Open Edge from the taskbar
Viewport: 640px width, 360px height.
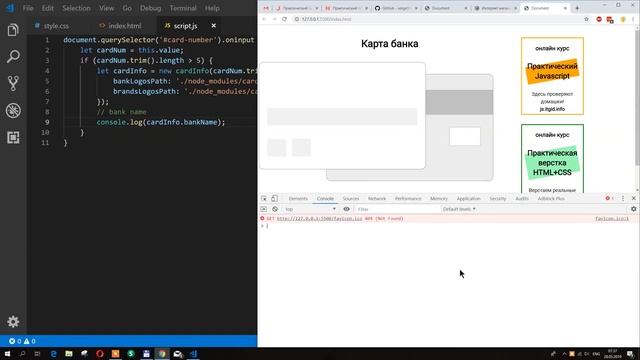point(53,354)
